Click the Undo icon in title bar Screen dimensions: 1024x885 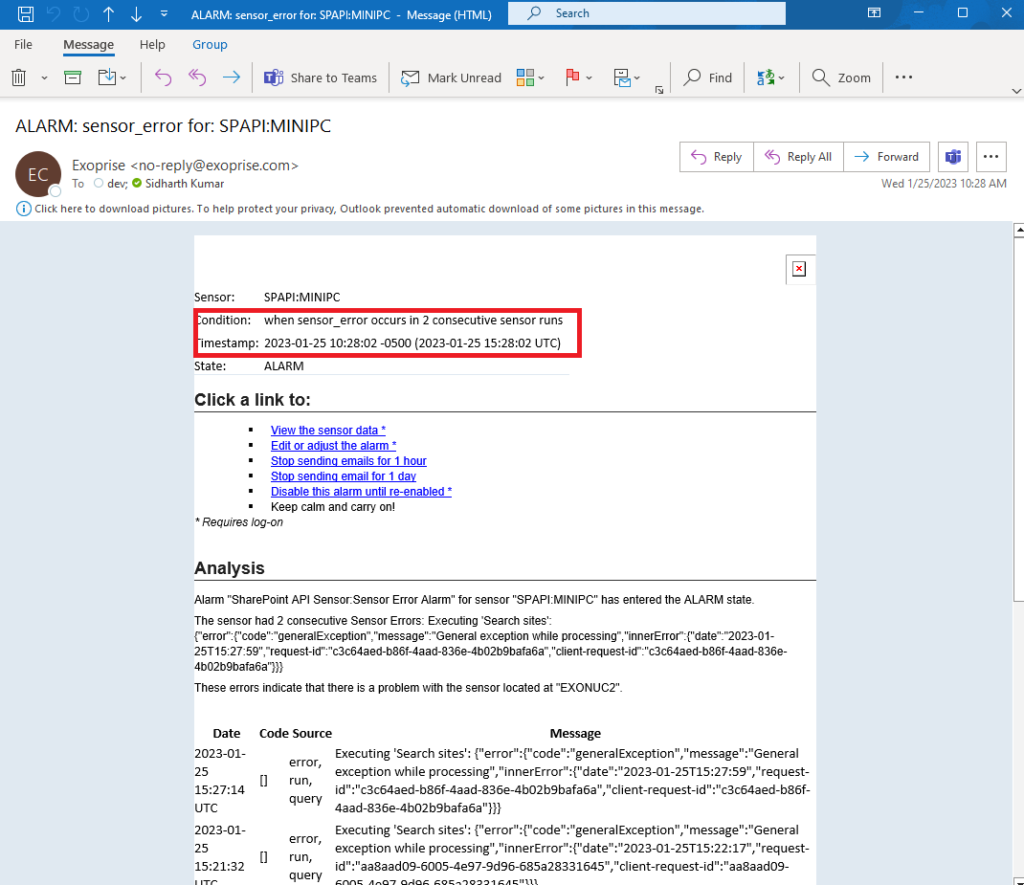tap(54, 14)
